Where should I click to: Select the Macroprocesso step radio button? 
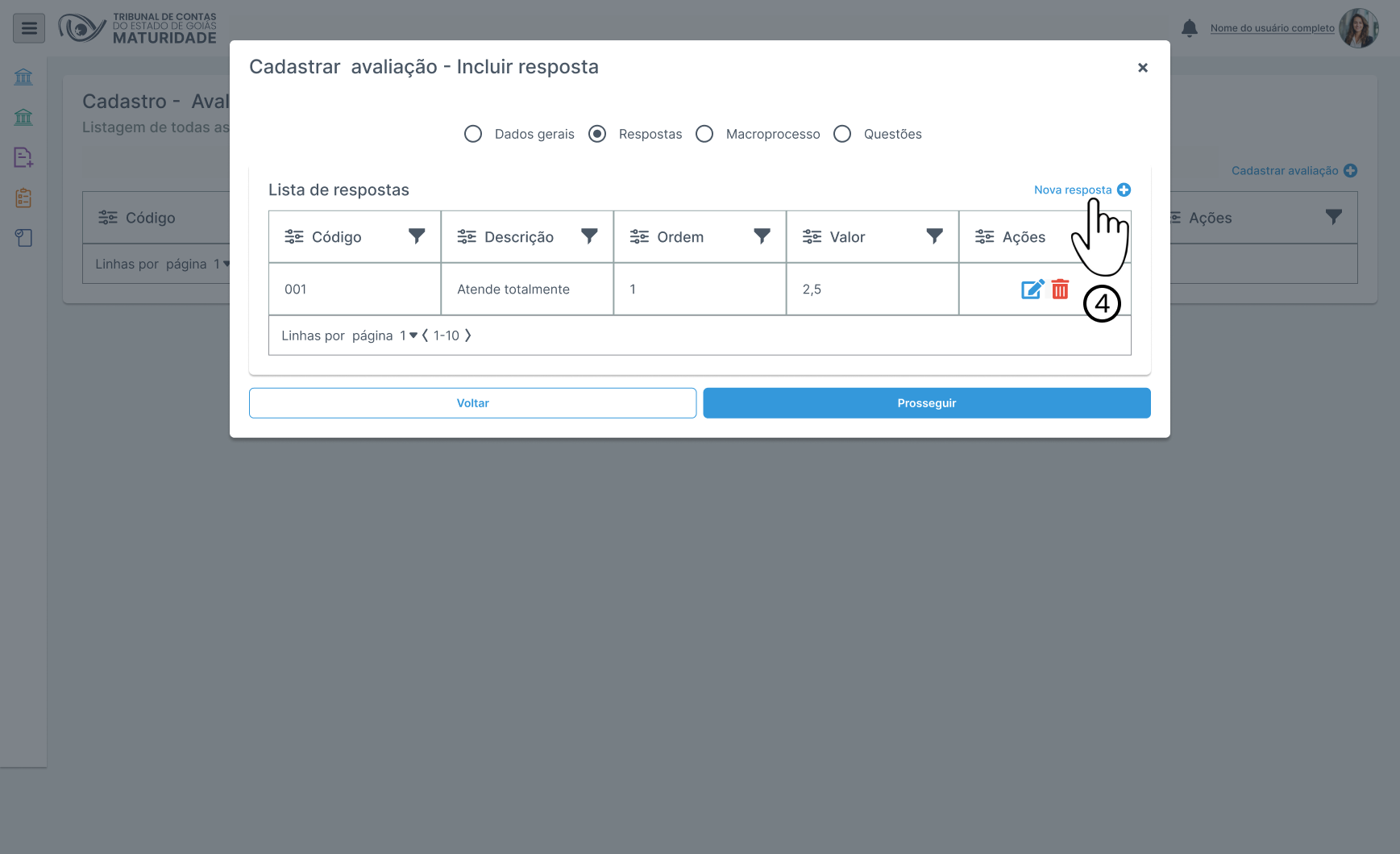(704, 134)
